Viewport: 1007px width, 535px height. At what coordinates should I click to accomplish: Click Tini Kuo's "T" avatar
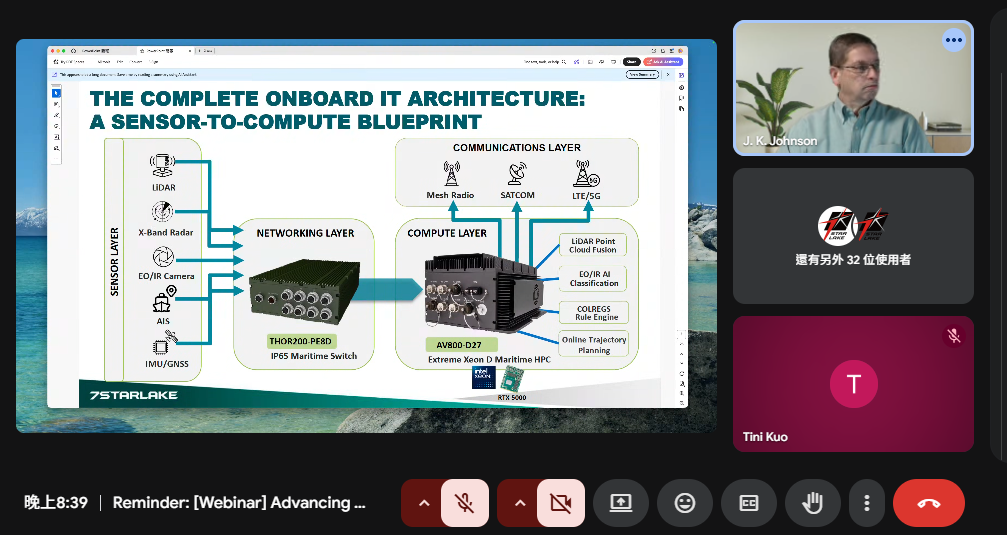pos(853,383)
